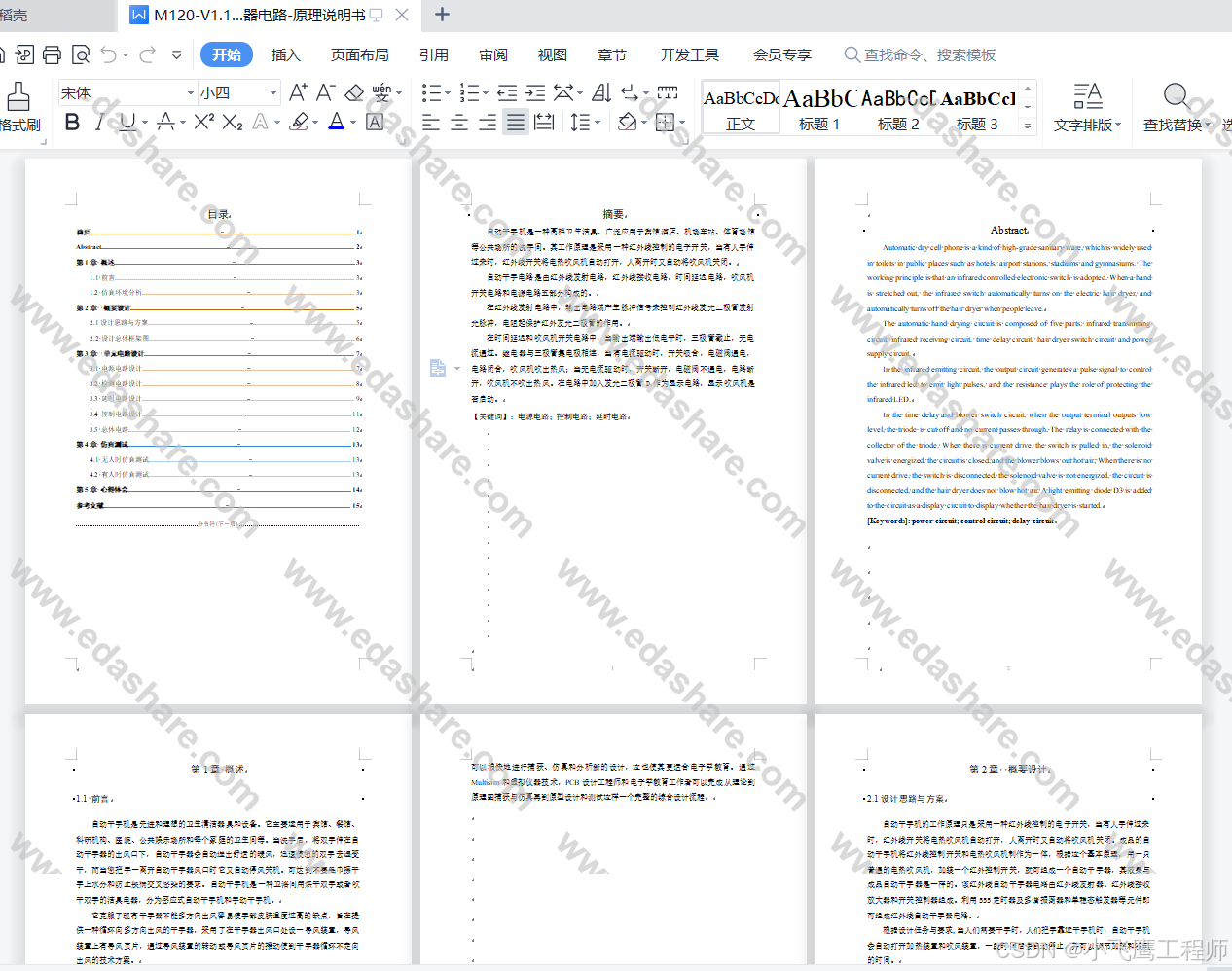The height and width of the screenshot is (971, 1232).
Task: Toggle Bold formatting
Action: (72, 122)
